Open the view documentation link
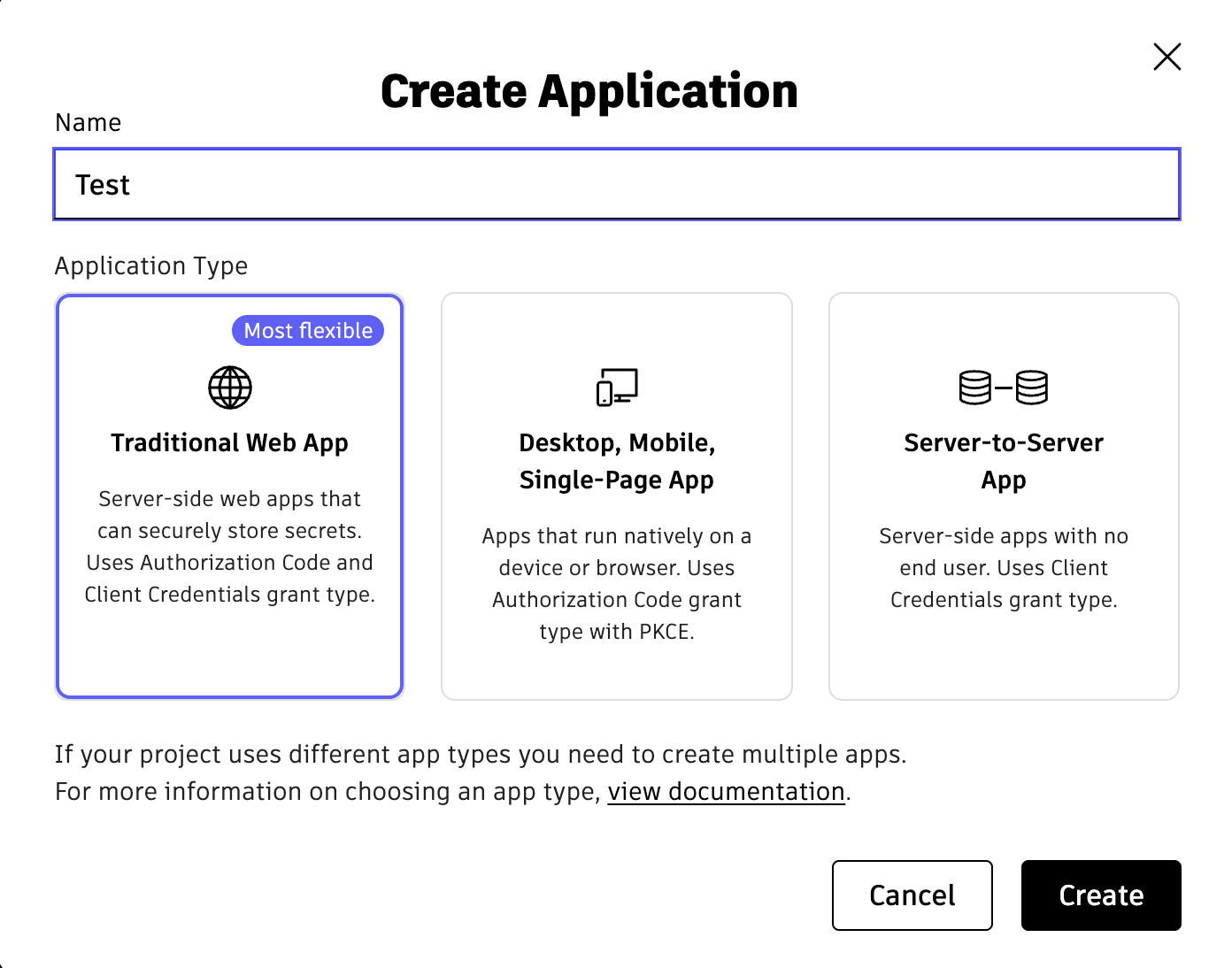 727,791
